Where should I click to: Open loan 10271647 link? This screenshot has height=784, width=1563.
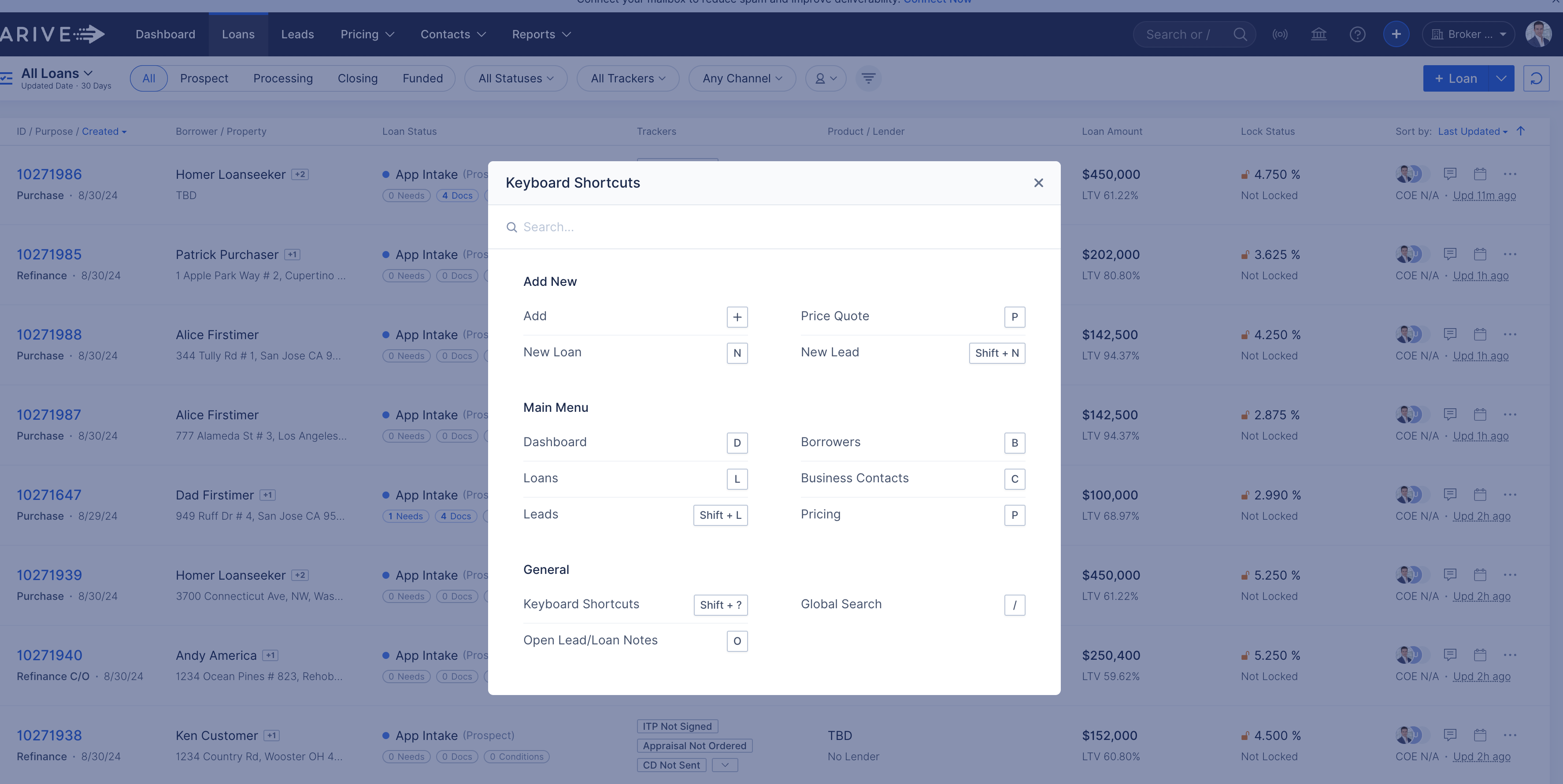pyautogui.click(x=49, y=495)
